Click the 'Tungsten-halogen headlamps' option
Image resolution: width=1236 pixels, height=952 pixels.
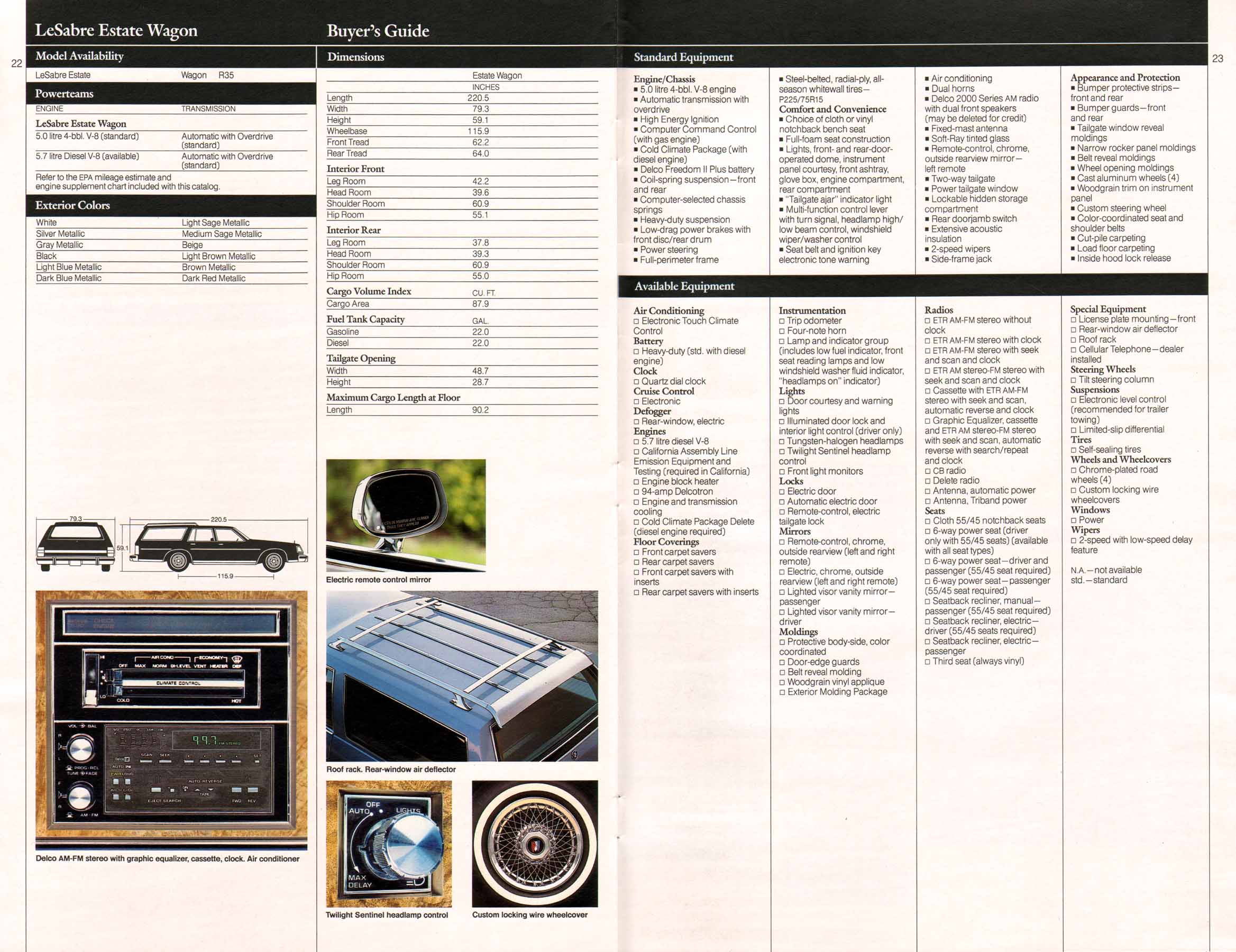[x=841, y=441]
